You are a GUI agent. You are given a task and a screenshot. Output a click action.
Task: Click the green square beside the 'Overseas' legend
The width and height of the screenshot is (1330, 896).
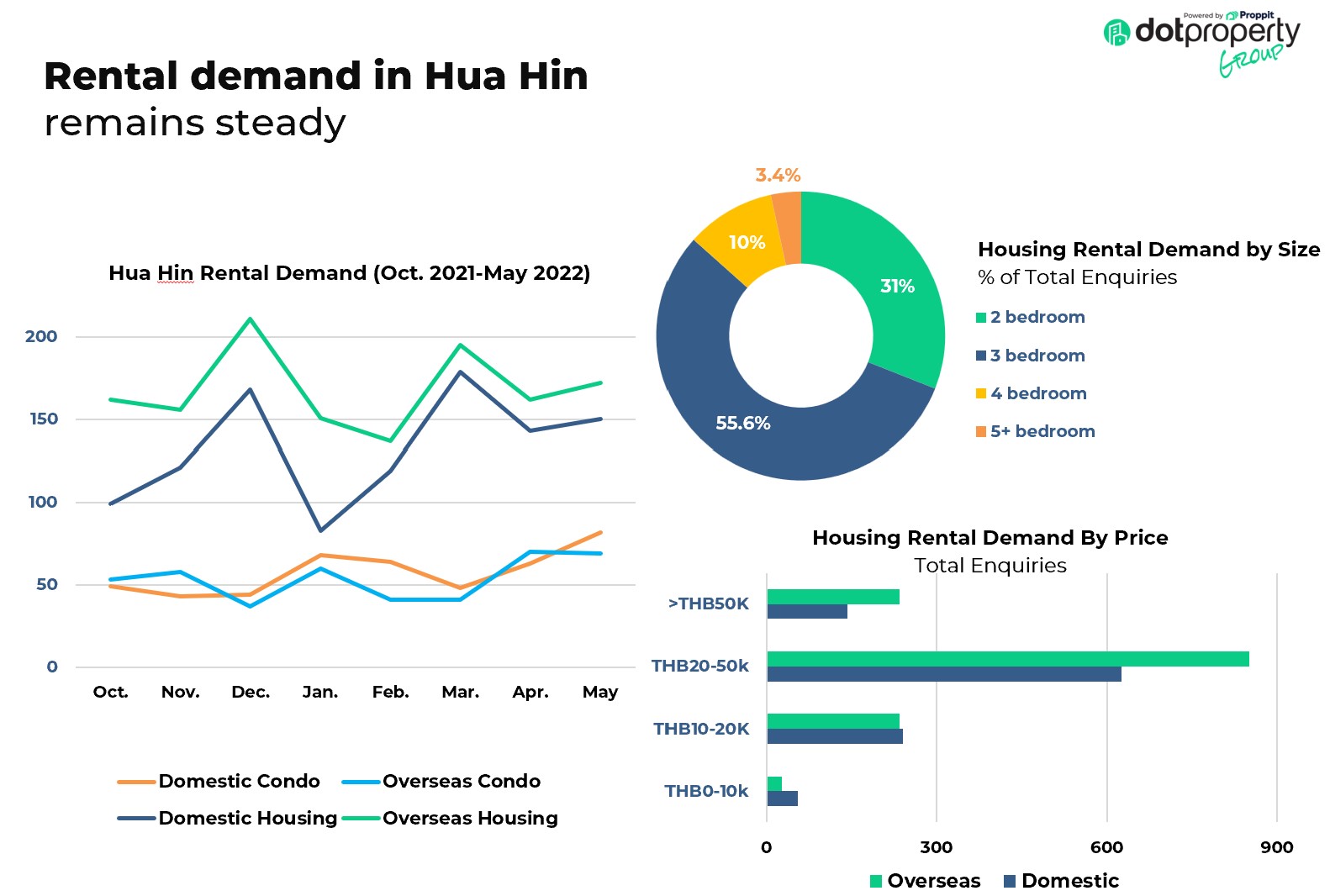pyautogui.click(x=876, y=881)
